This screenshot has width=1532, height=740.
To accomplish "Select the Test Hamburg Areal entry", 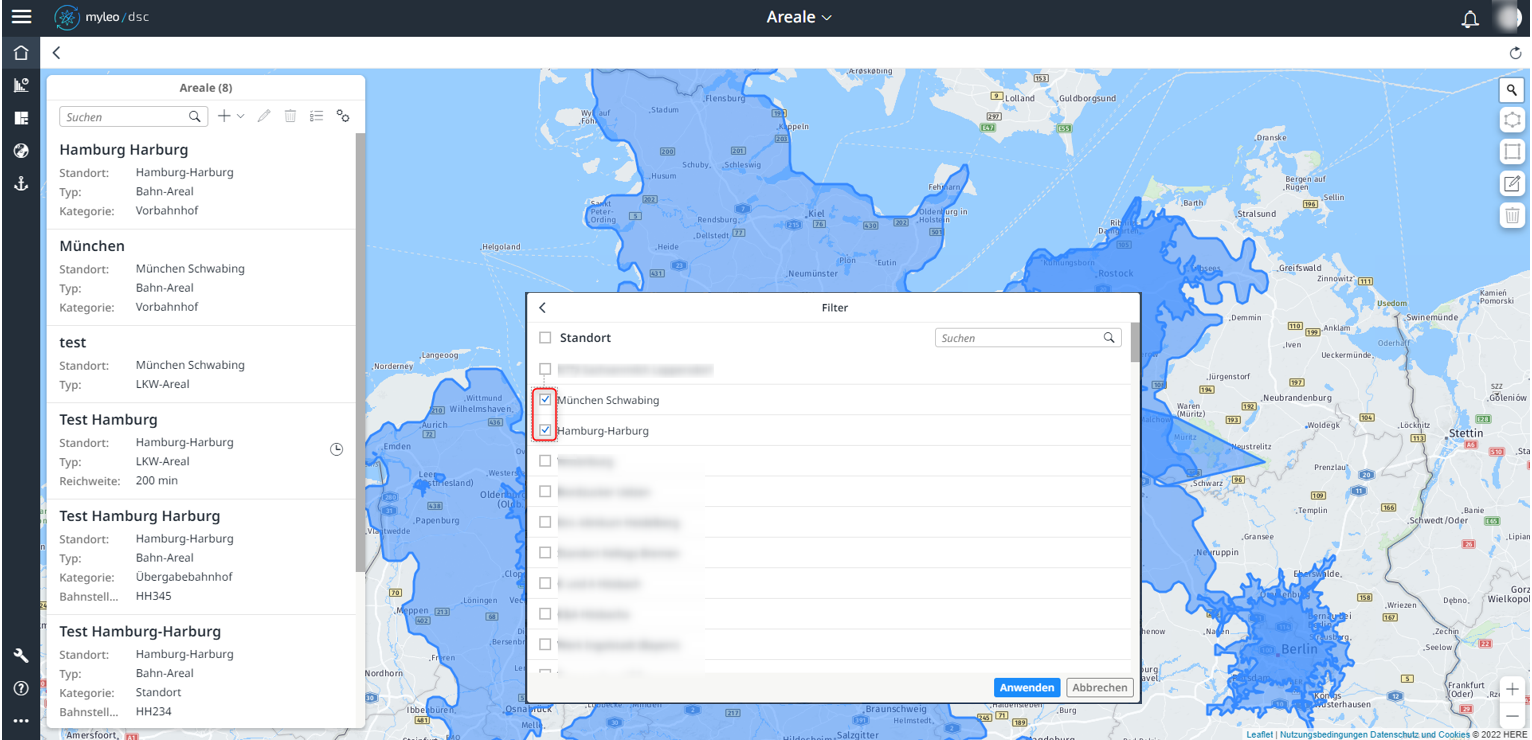I will tap(201, 451).
